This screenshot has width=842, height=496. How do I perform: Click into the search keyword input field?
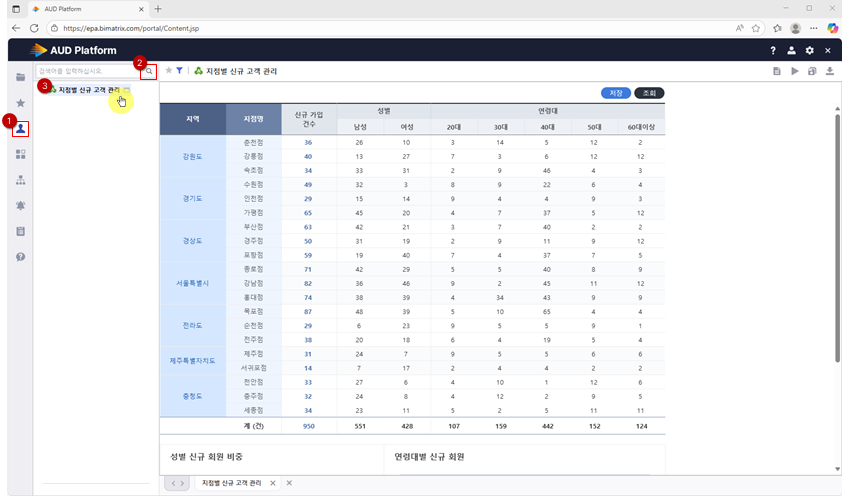point(86,71)
